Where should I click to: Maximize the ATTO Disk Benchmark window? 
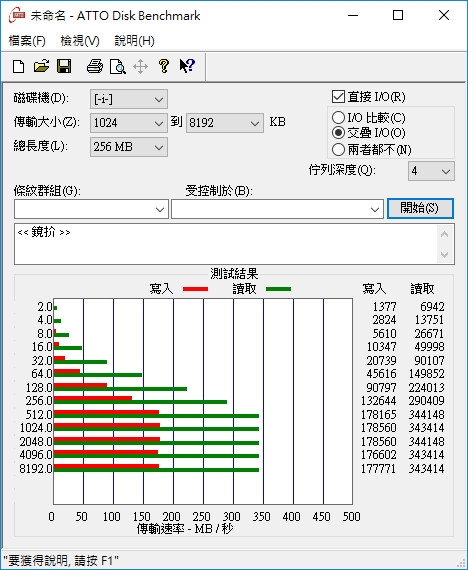coord(398,15)
